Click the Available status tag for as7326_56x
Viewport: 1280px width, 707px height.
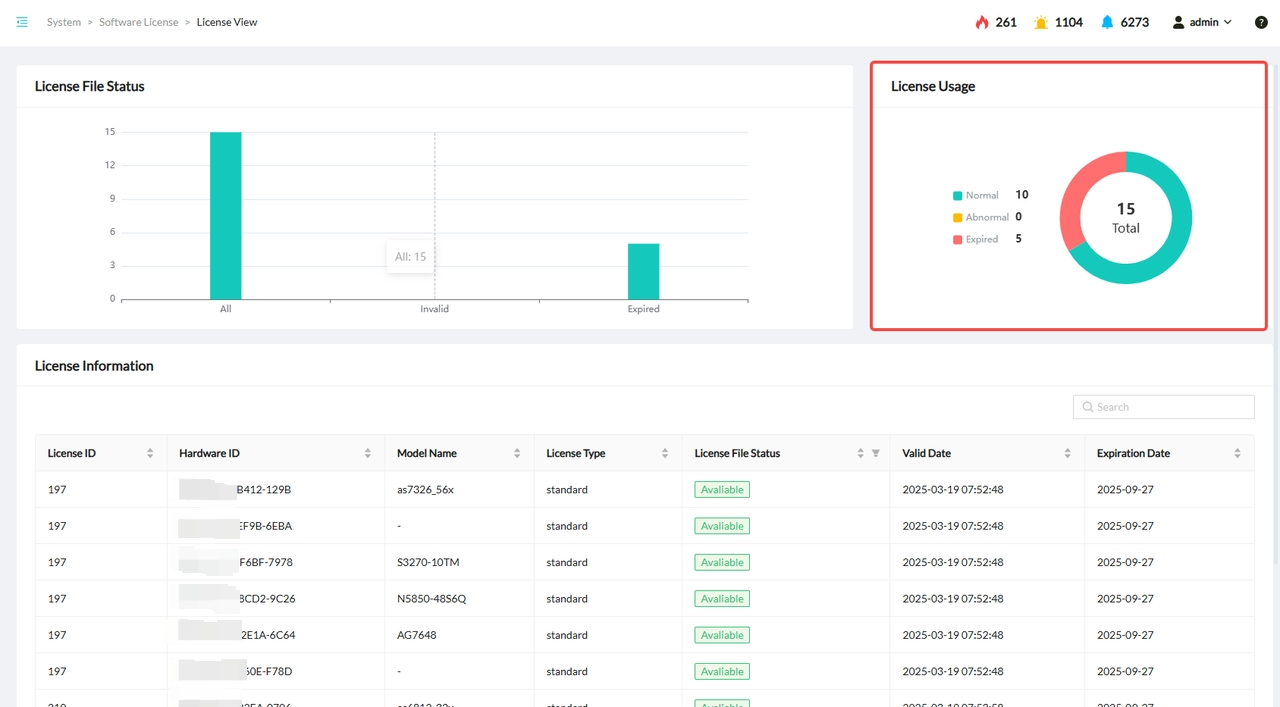(722, 490)
